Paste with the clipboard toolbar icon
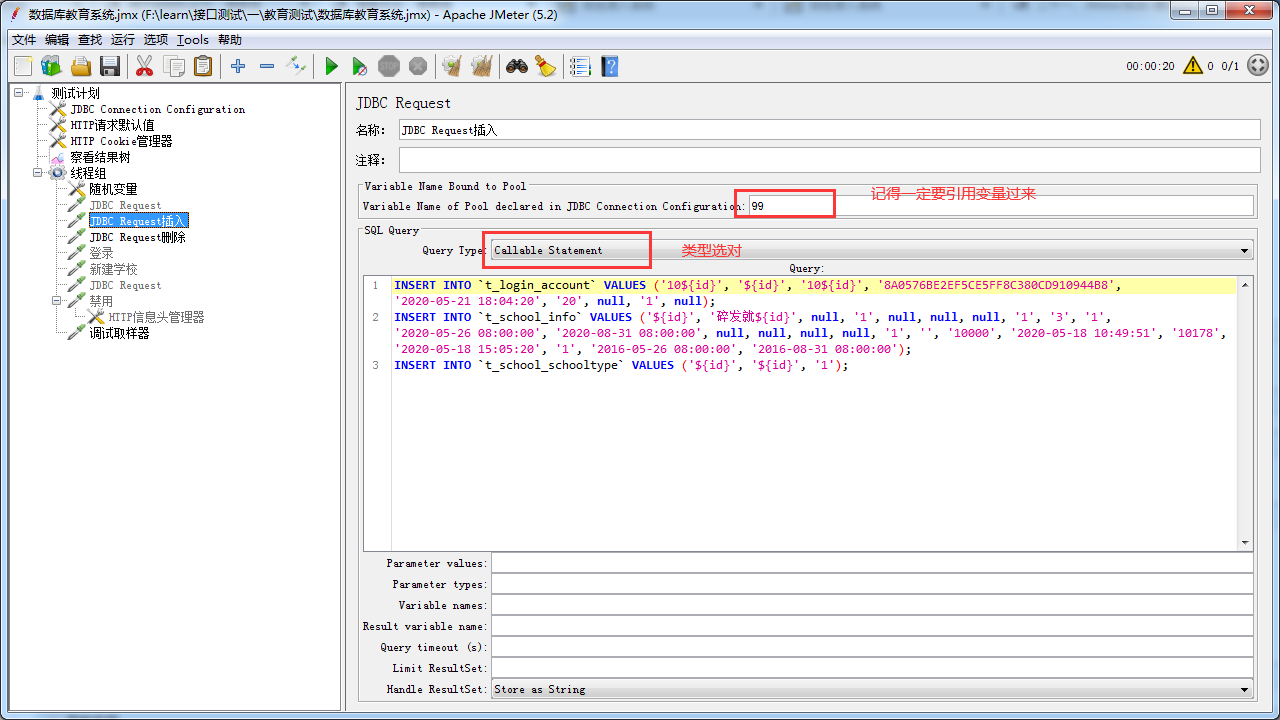 [203, 66]
